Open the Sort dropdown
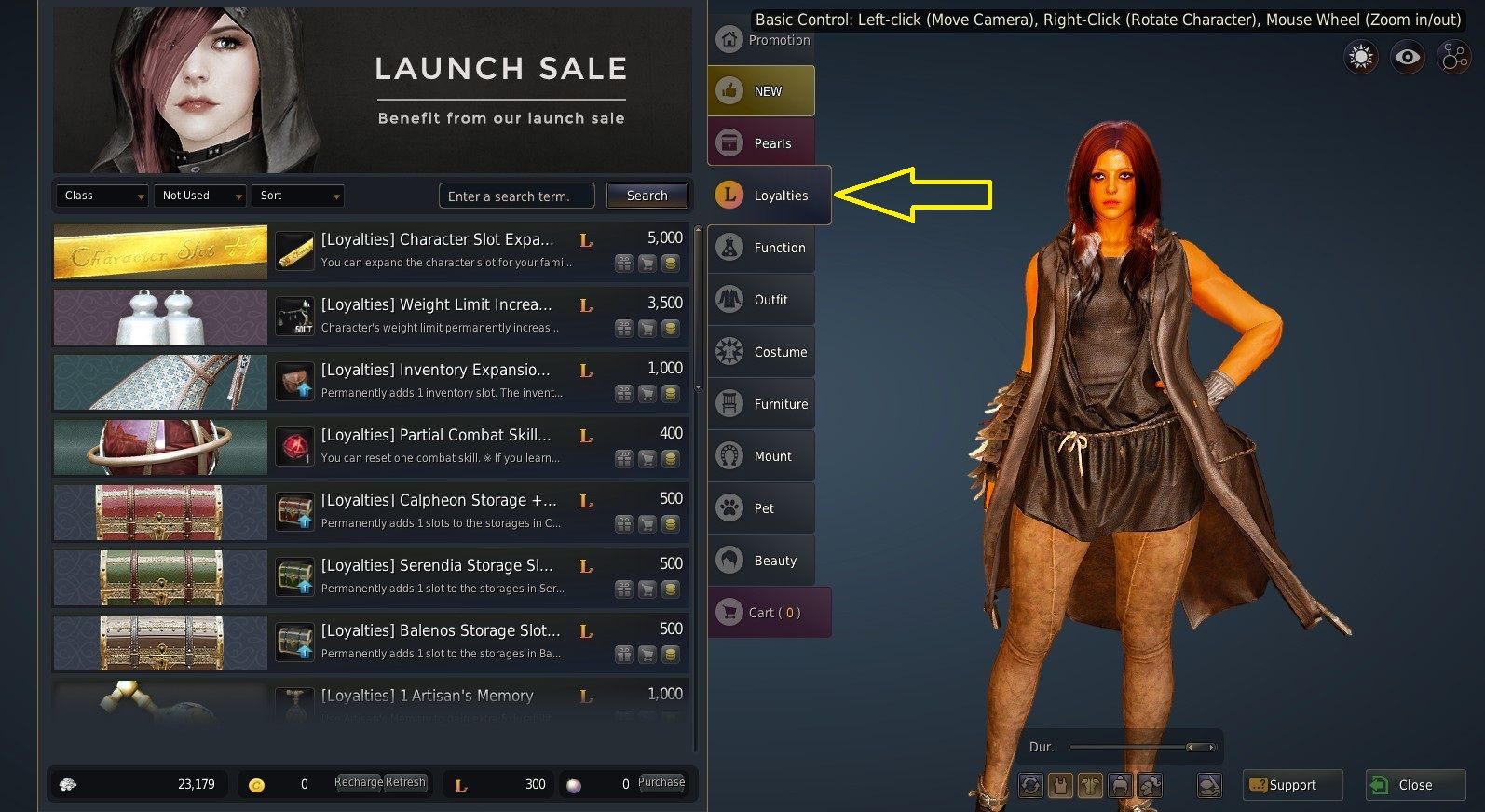The width and height of the screenshot is (1485, 812). tap(298, 196)
